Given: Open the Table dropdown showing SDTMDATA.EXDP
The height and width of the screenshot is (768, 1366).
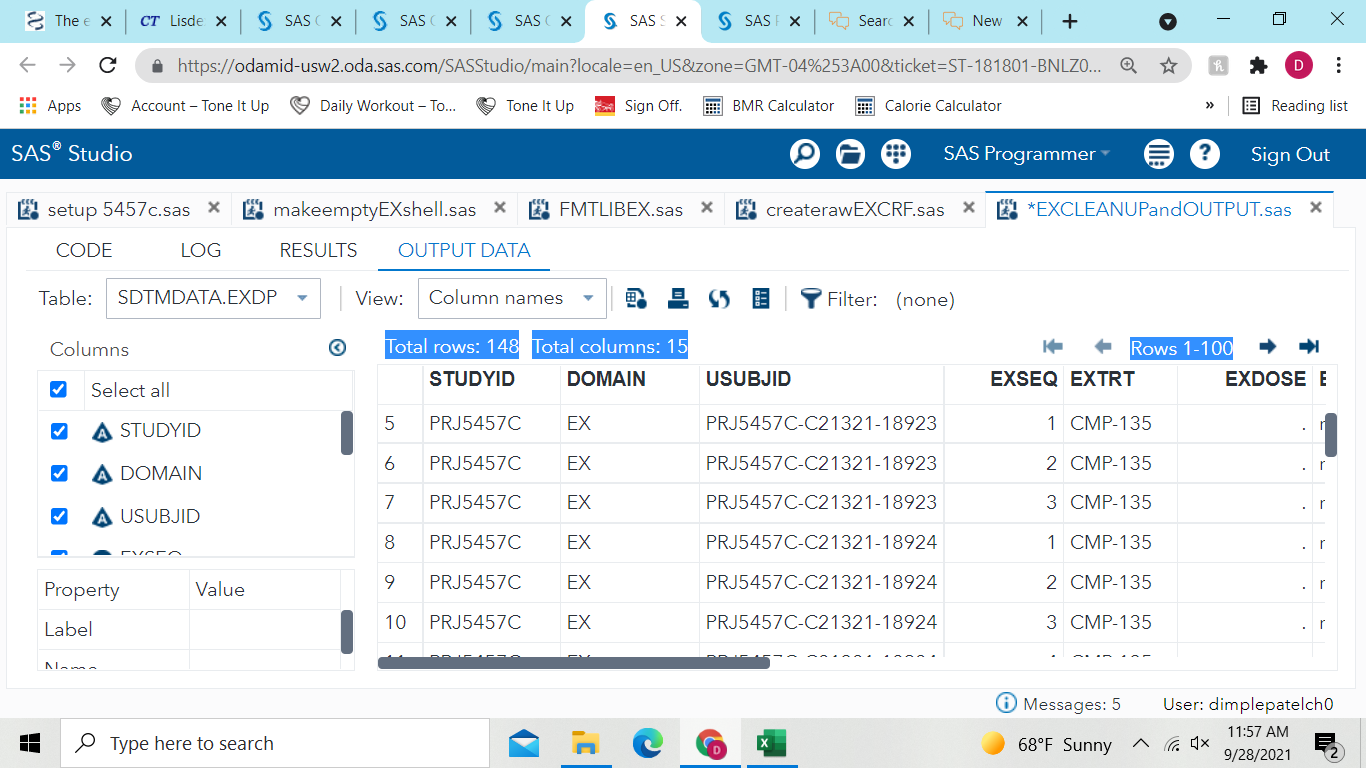Looking at the screenshot, I should [212, 298].
